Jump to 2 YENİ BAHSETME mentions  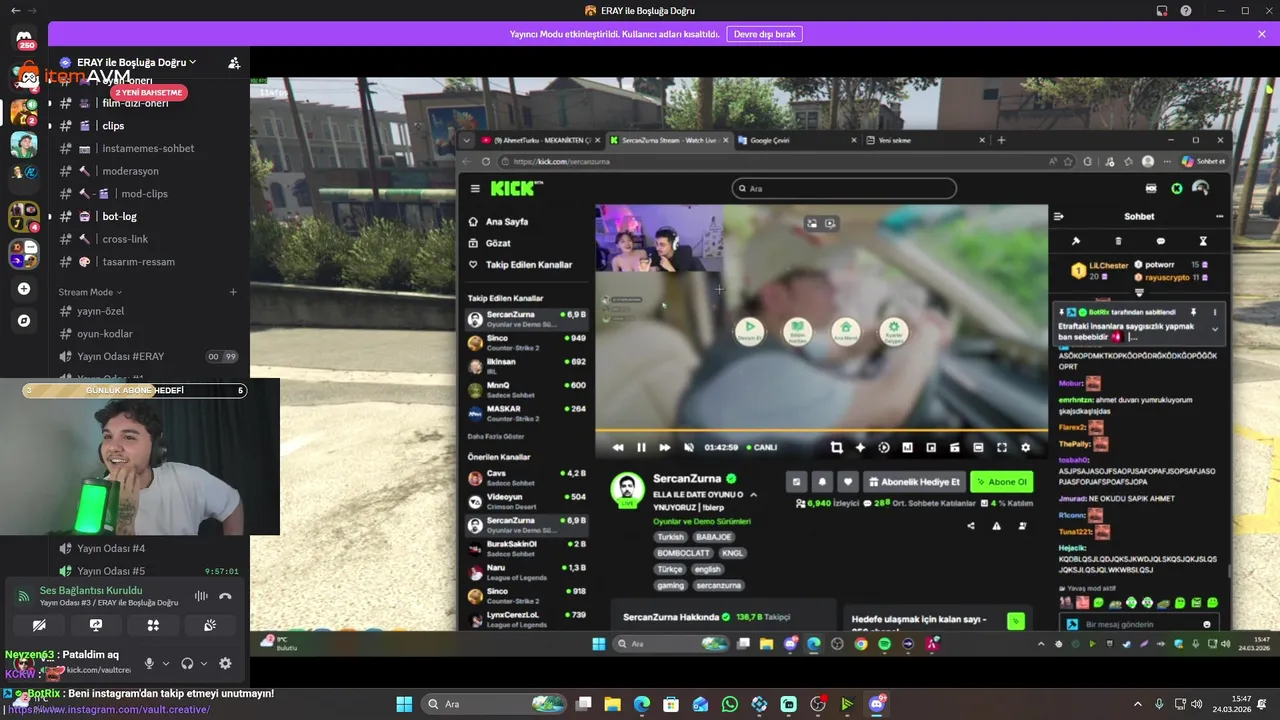149,92
